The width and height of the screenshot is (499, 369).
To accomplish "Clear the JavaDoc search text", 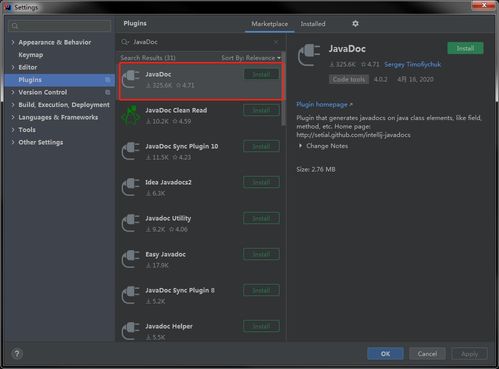I will (x=276, y=42).
